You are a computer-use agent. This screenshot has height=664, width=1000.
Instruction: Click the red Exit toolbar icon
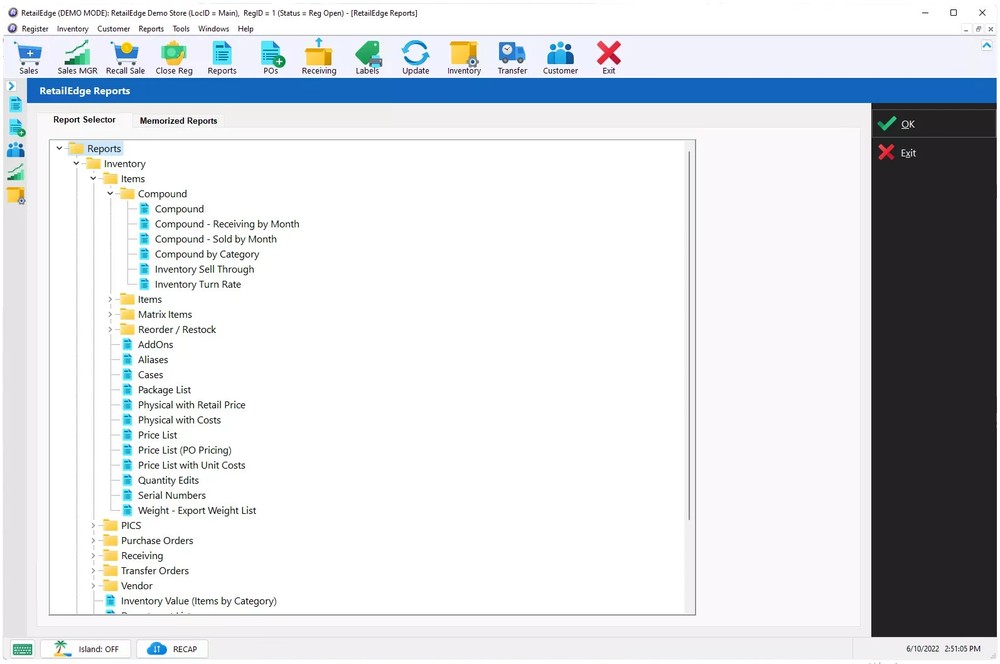pyautogui.click(x=609, y=57)
